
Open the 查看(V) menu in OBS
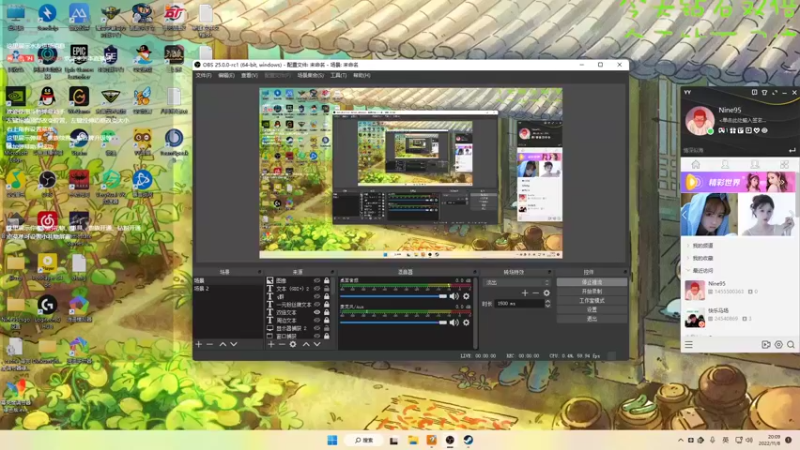click(x=249, y=76)
